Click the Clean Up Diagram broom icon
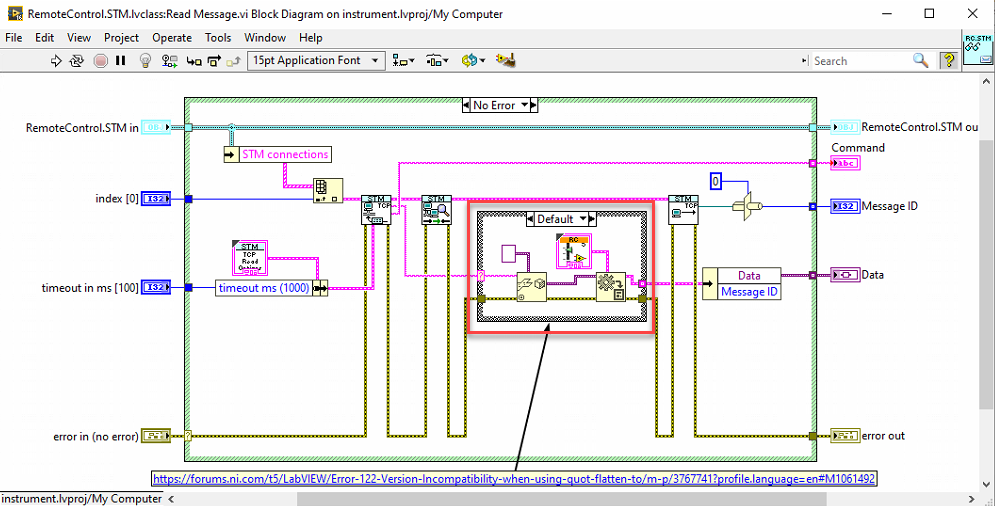The width and height of the screenshot is (995, 506). pos(505,60)
